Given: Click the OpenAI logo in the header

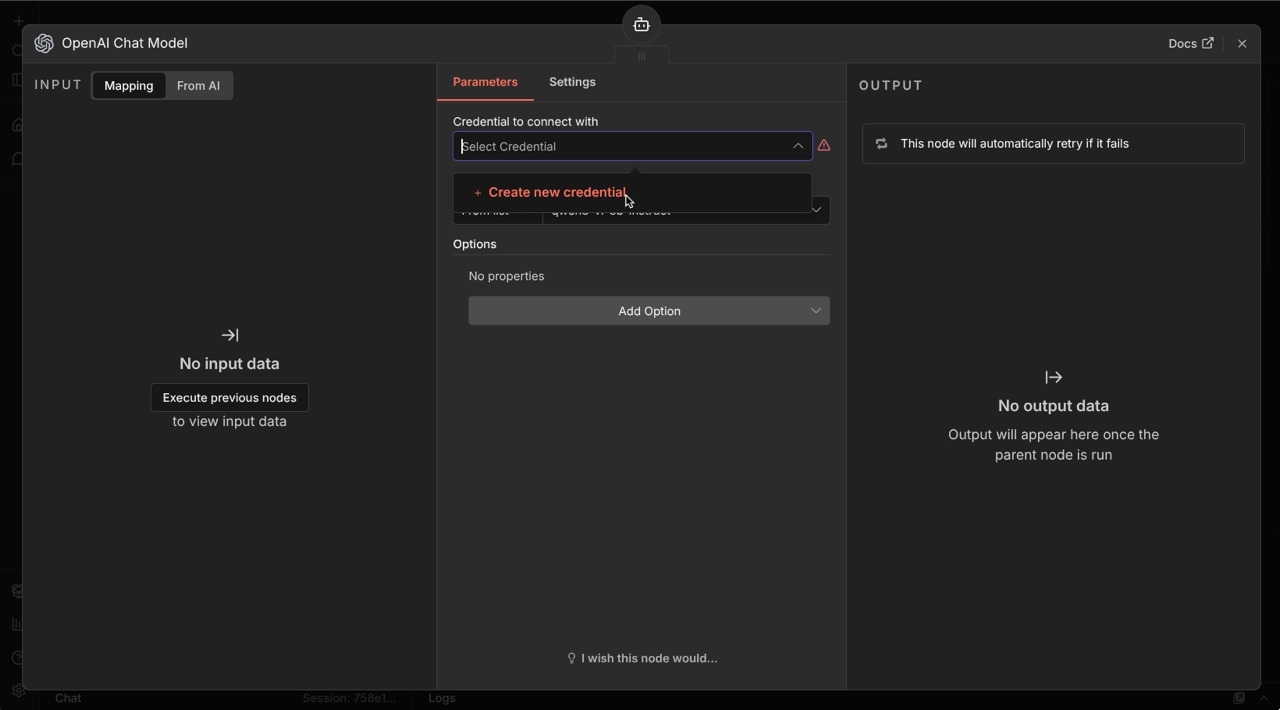Looking at the screenshot, I should pyautogui.click(x=44, y=43).
